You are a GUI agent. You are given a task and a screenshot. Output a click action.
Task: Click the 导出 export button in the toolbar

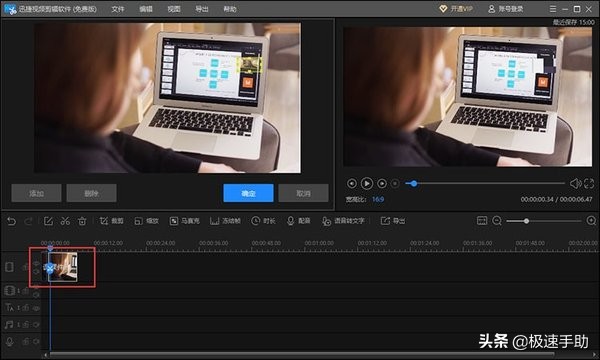(393, 221)
